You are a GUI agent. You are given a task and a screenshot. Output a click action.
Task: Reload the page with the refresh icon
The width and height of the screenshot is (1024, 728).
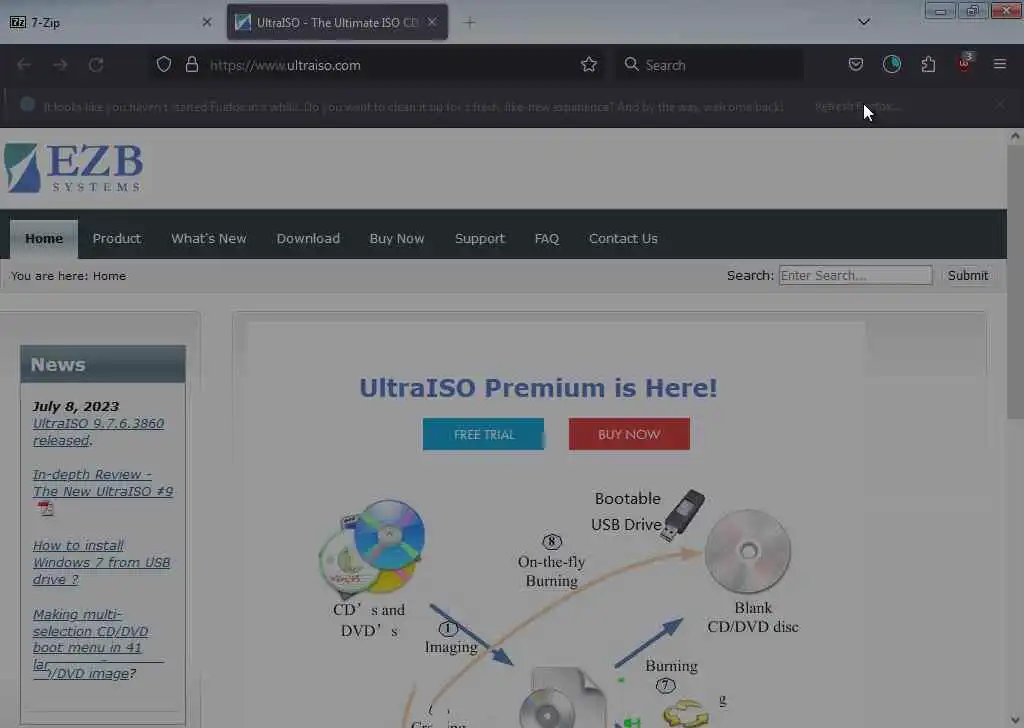(96, 65)
